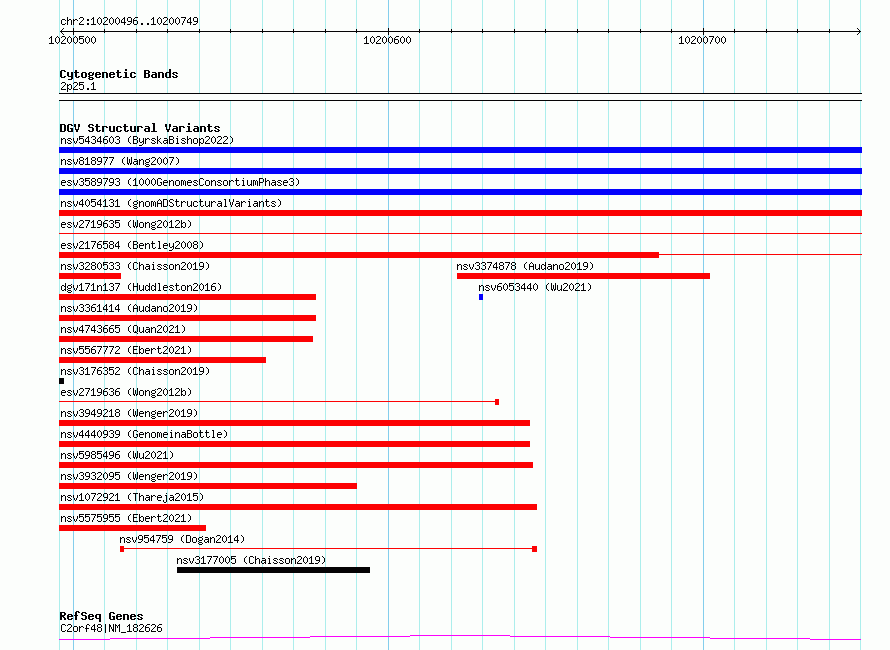The width and height of the screenshot is (890, 650).
Task: Click the small black nsv3176352 marker
Action: pyautogui.click(x=61, y=381)
